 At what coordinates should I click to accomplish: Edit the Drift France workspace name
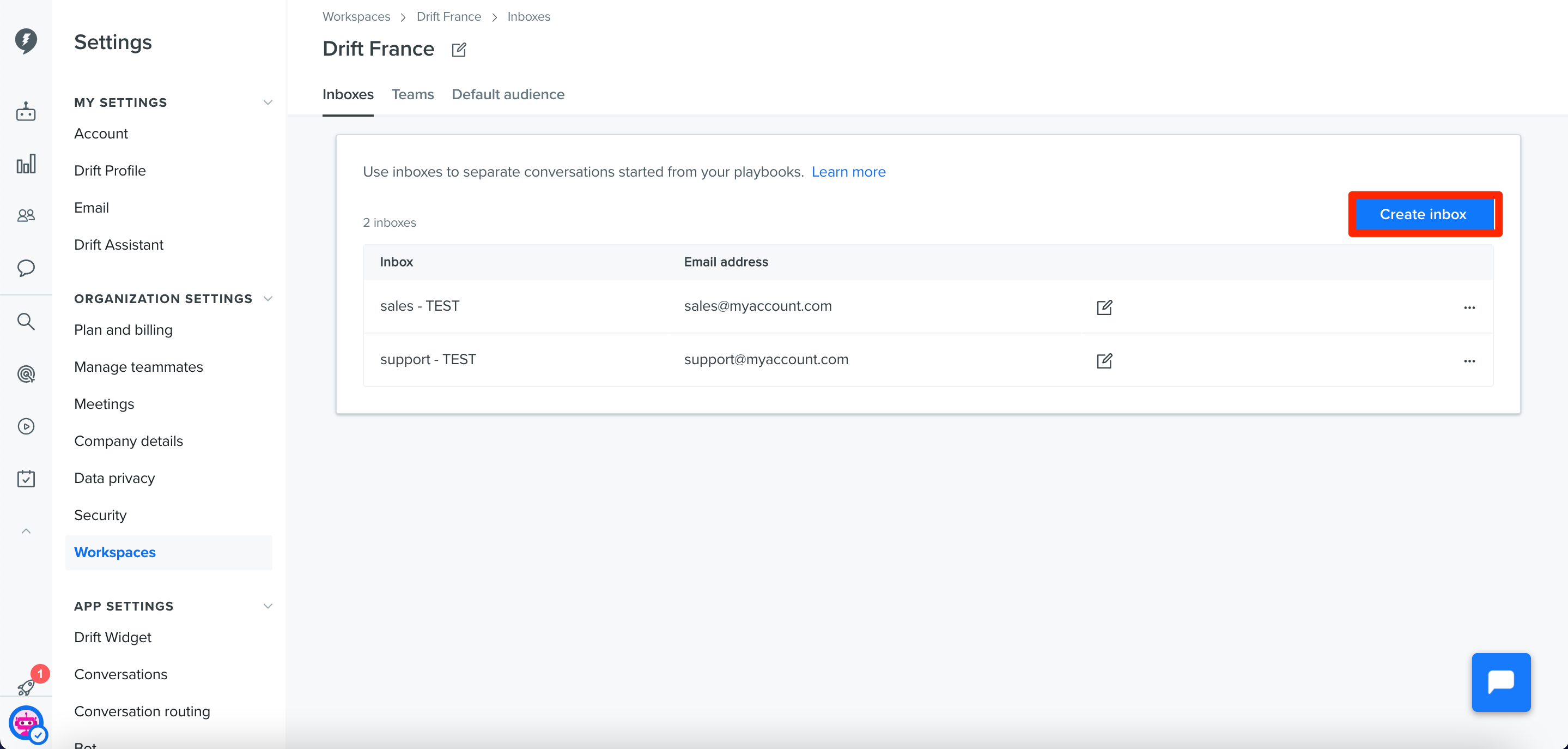459,49
